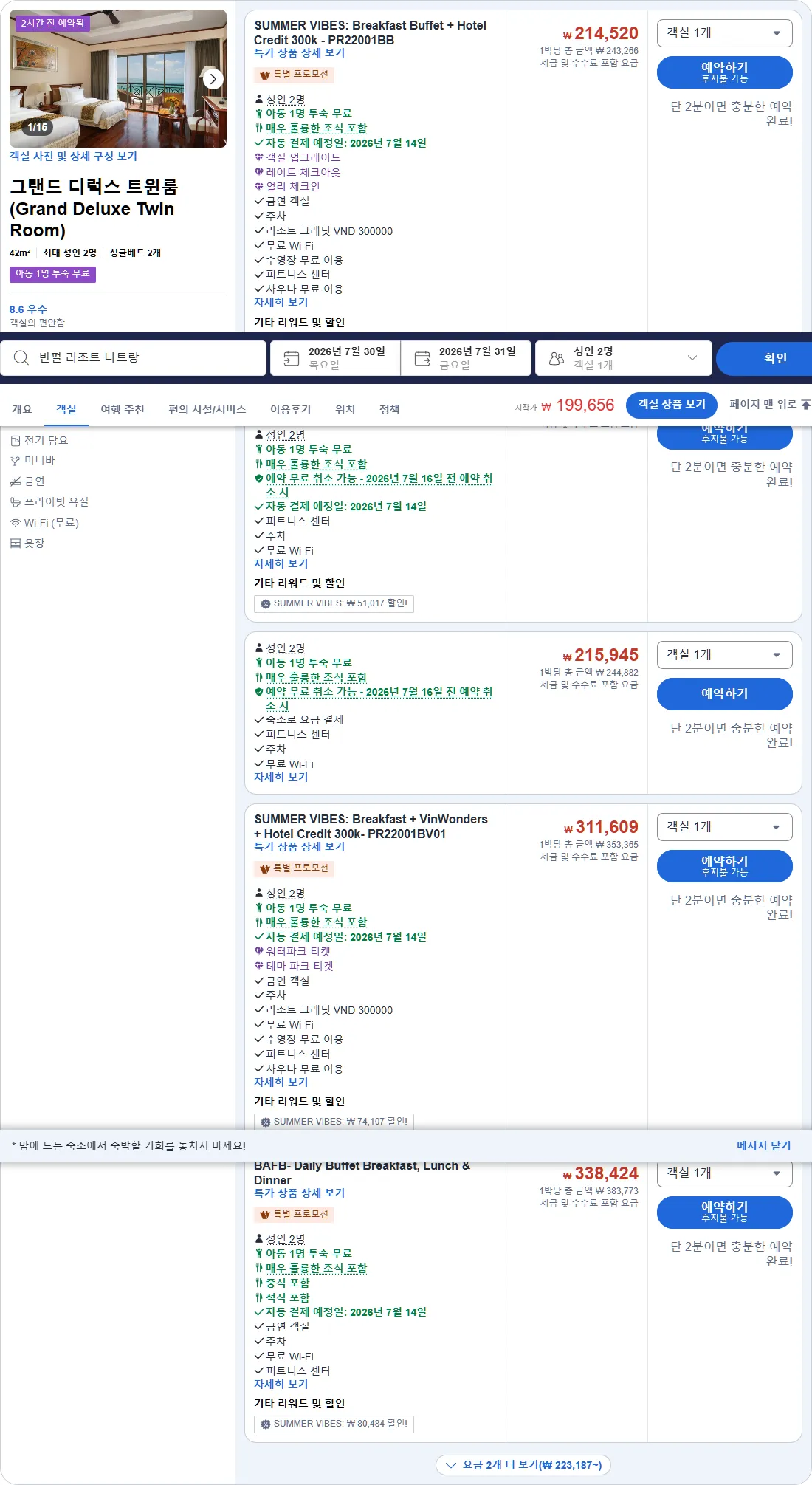Viewport: 812px width, 1485px height.
Task: Open room count dropdown for ₩311,609 rate
Action: [x=724, y=827]
